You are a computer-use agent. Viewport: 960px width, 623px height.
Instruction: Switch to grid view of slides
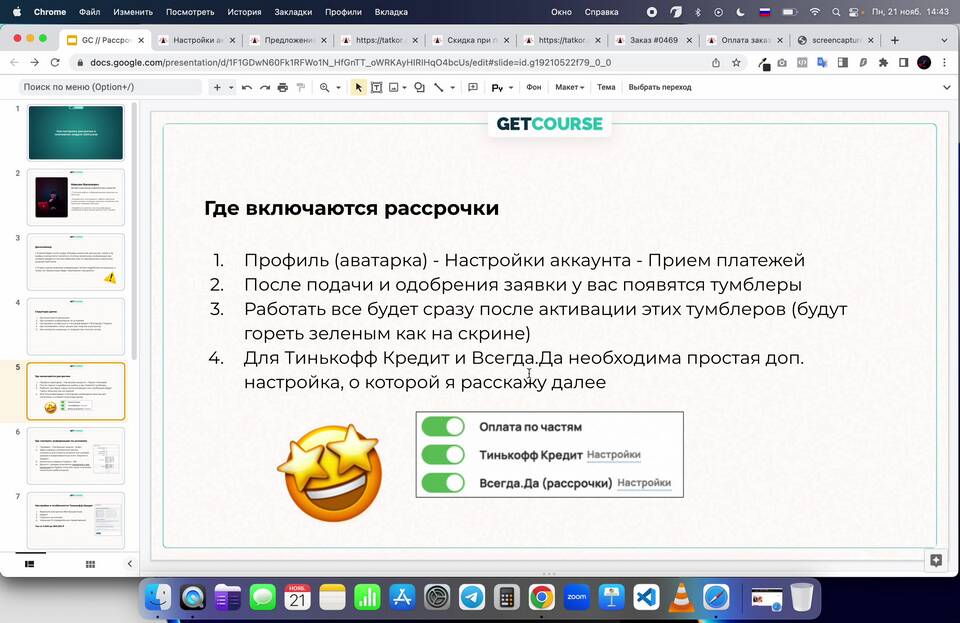point(90,564)
